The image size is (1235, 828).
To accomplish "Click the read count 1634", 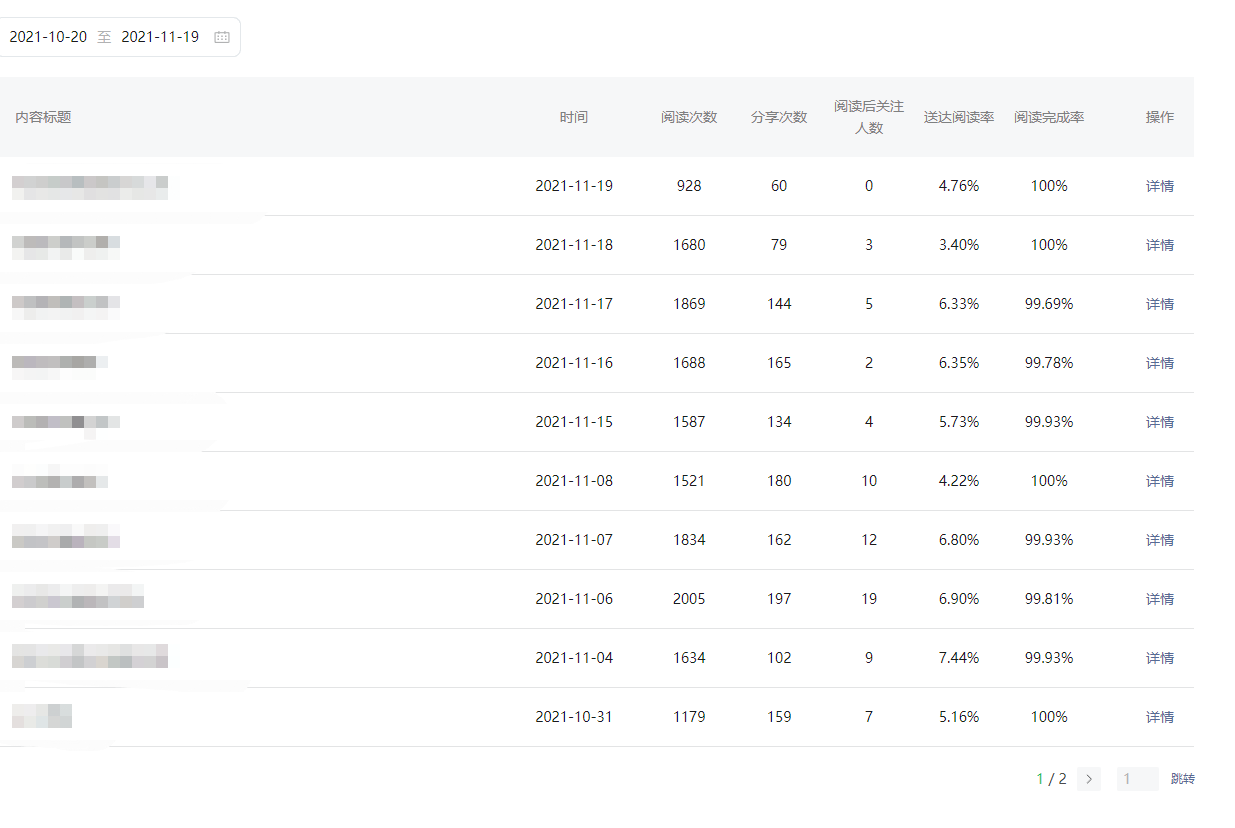I will (x=689, y=658).
